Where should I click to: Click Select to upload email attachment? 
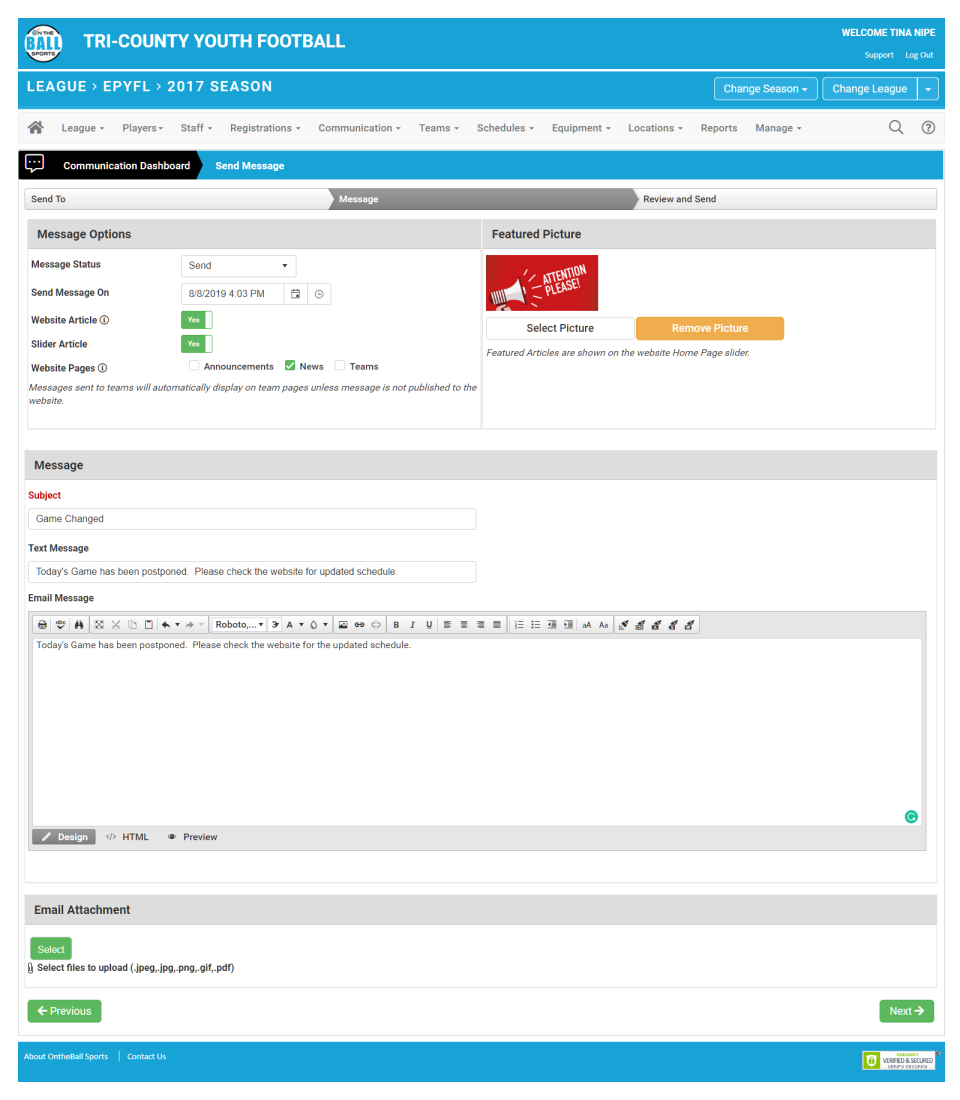(x=51, y=948)
